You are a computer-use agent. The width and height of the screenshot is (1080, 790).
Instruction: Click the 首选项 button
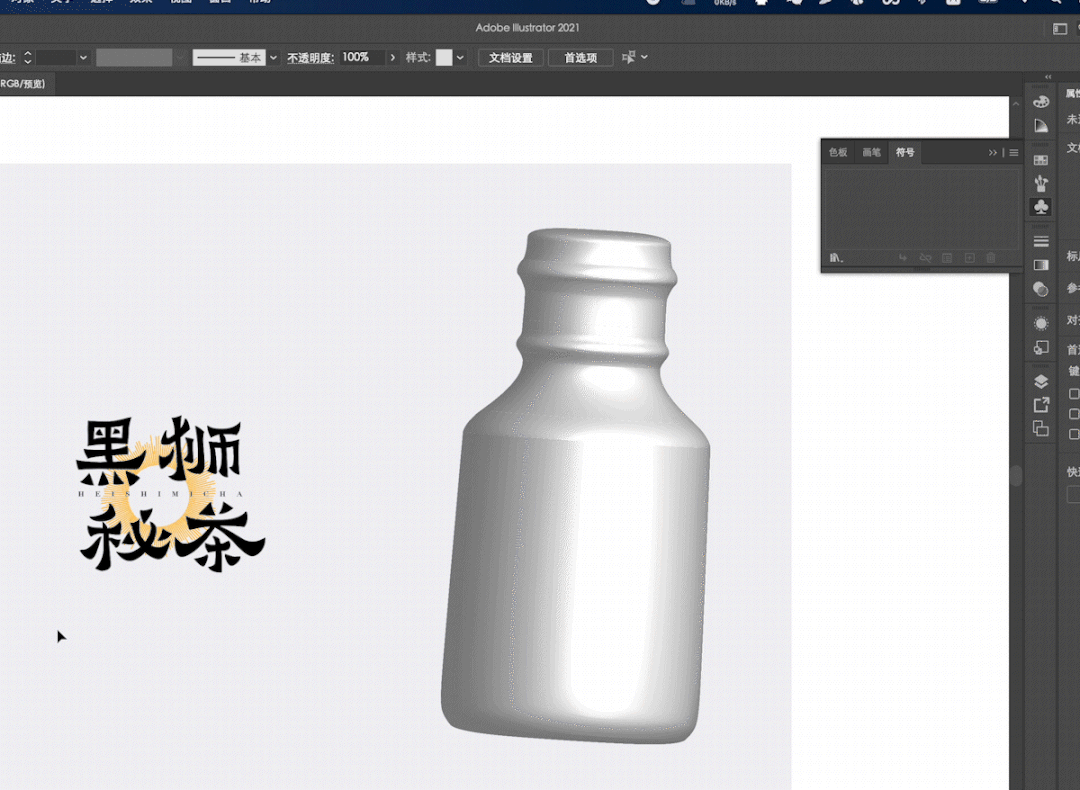pyautogui.click(x=580, y=58)
